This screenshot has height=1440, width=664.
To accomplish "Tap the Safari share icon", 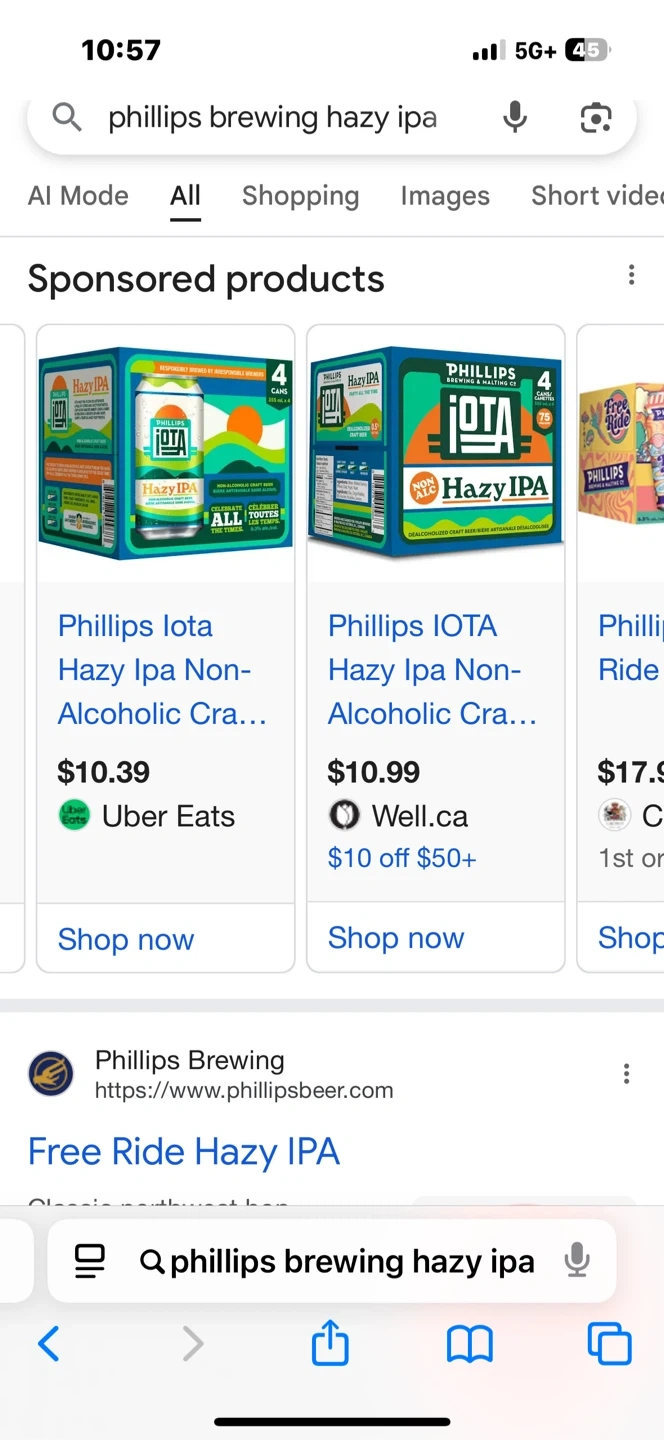I will [330, 1344].
